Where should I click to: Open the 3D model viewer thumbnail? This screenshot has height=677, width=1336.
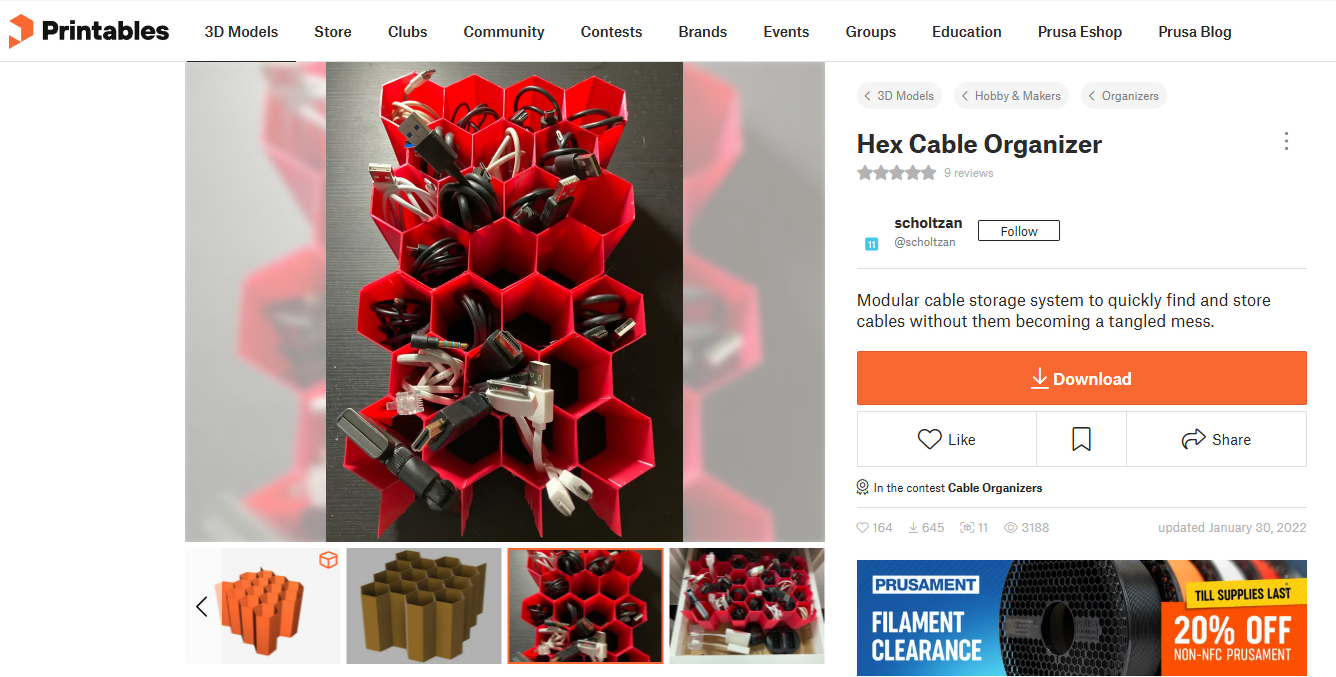click(264, 605)
